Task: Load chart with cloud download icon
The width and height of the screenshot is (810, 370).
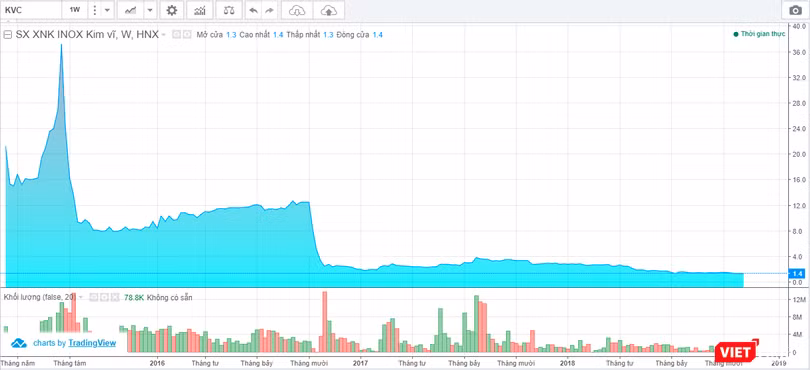Action: (x=297, y=10)
